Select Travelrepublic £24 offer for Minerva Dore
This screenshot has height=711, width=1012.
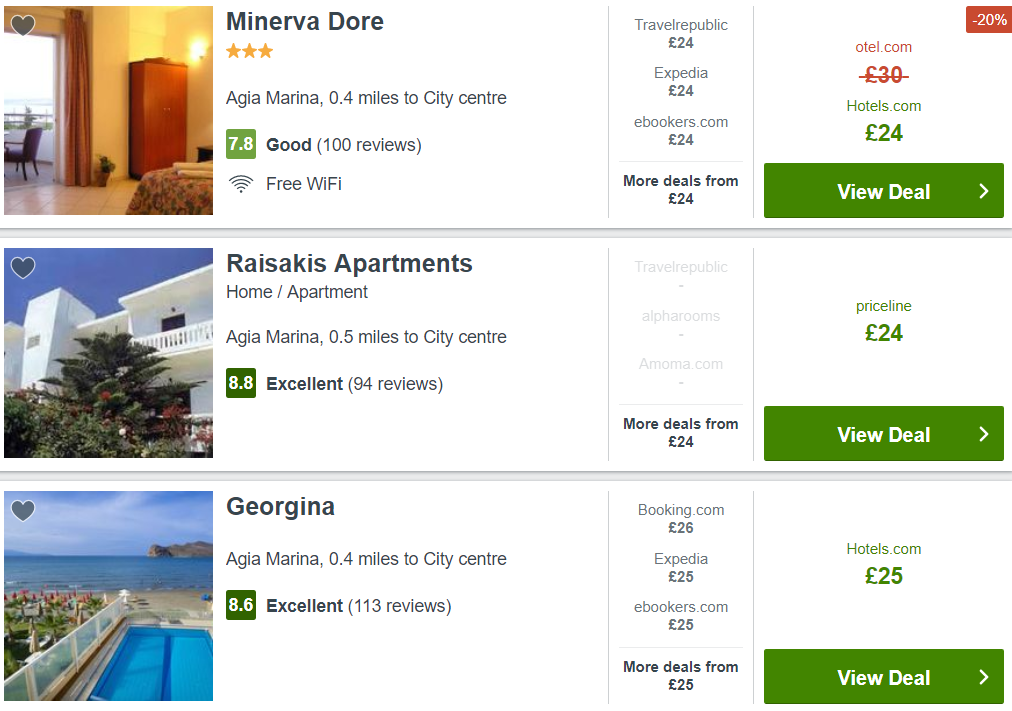tap(681, 34)
